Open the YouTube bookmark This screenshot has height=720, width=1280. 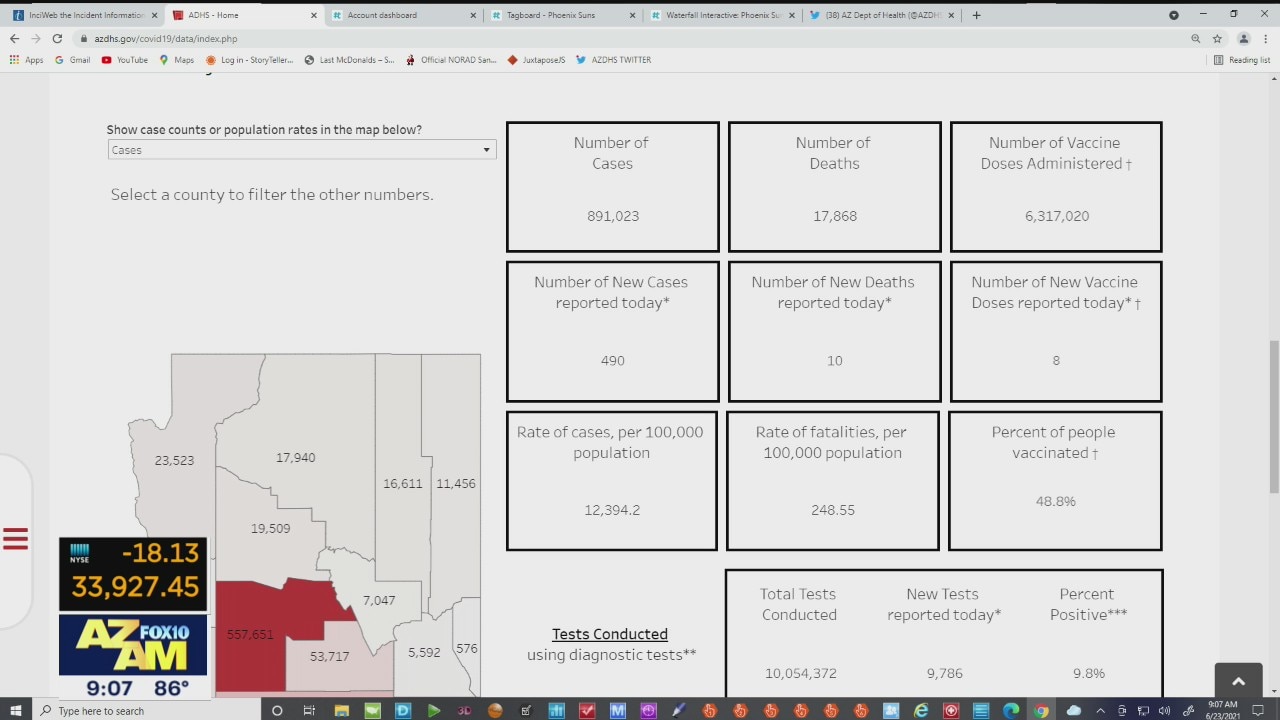[x=124, y=60]
